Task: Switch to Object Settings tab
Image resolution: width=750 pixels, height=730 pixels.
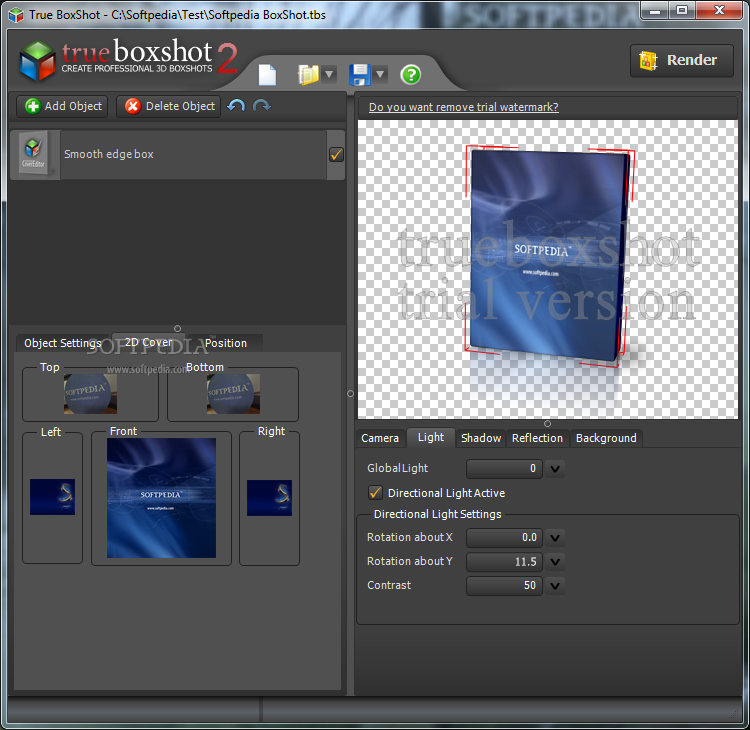Action: 63,343
